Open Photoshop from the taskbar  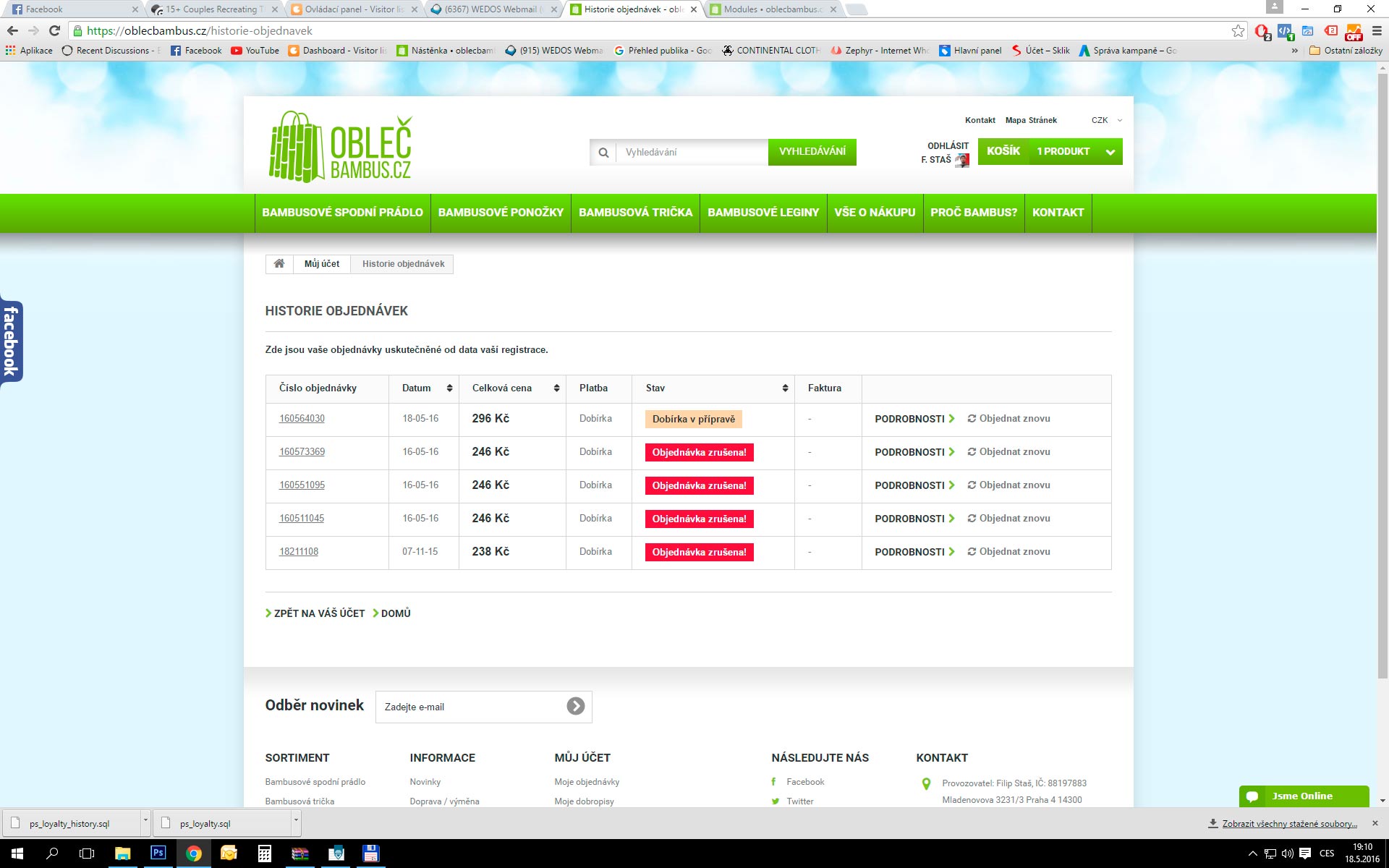pos(158,853)
